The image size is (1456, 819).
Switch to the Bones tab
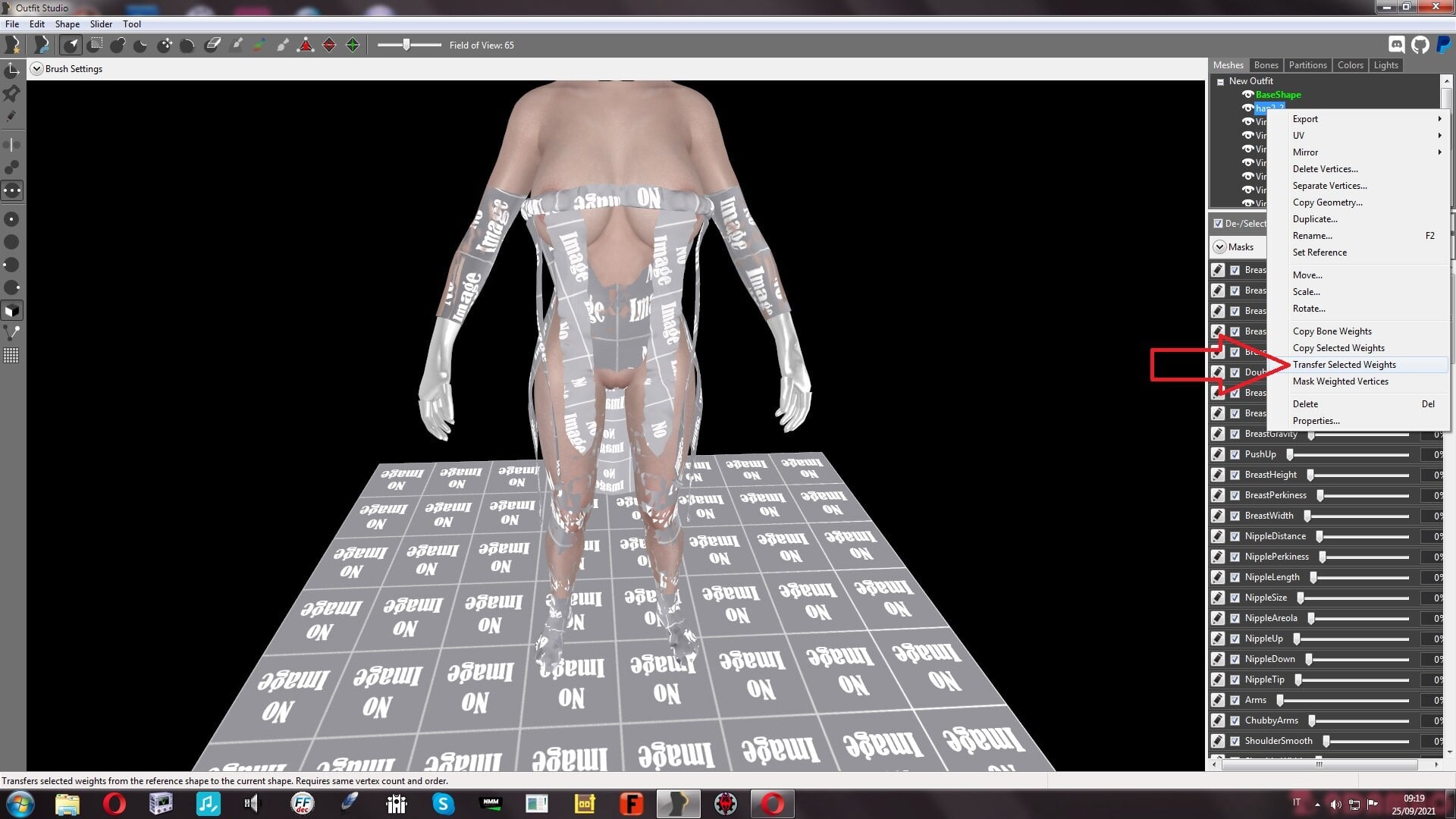point(1266,65)
